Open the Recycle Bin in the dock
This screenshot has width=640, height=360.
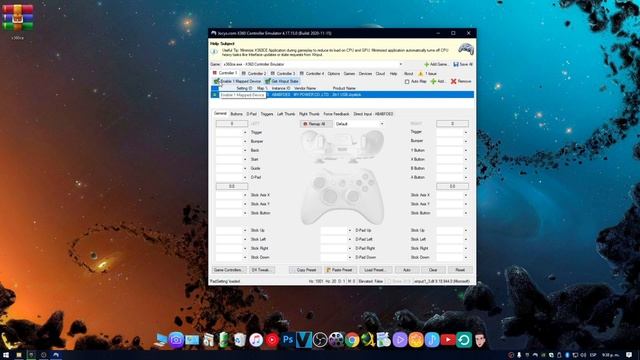240,340
